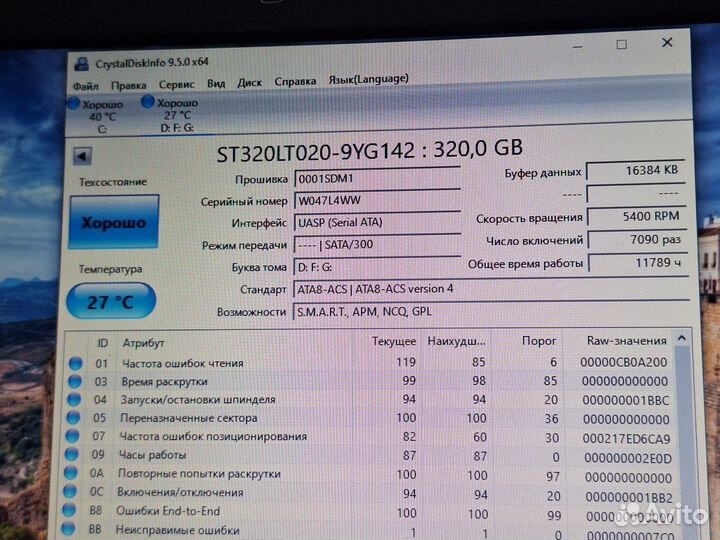This screenshot has width=720, height=540.
Task: Click the Атрибут column header
Action: [x=143, y=343]
